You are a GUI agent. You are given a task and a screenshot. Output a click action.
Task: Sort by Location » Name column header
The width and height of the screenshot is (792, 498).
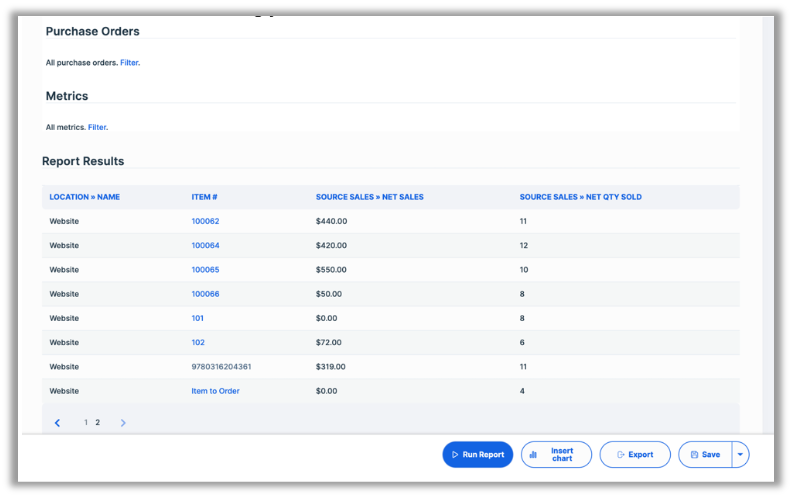84,197
